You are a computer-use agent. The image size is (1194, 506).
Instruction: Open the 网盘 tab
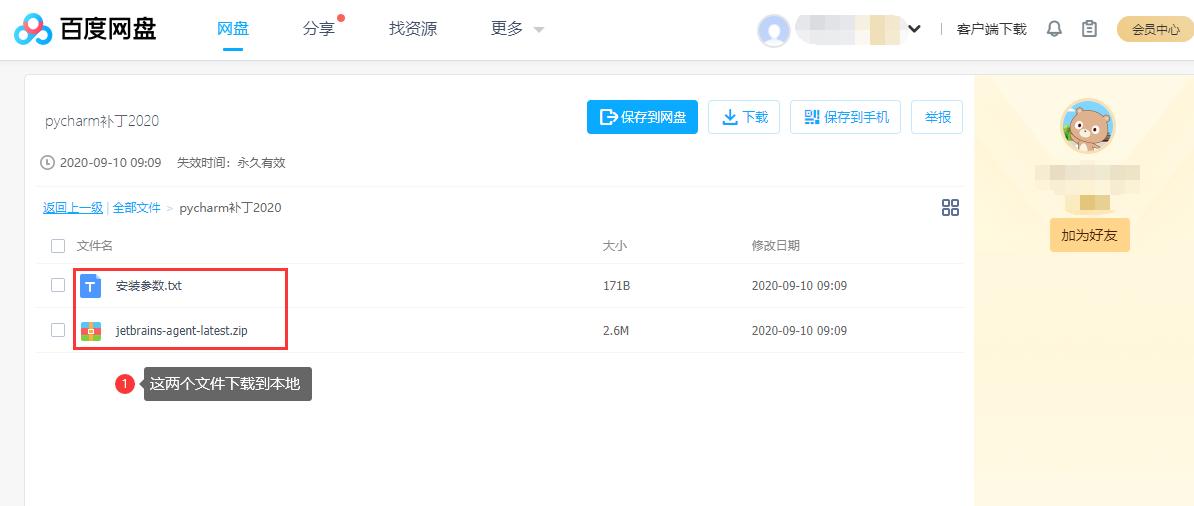tap(233, 29)
